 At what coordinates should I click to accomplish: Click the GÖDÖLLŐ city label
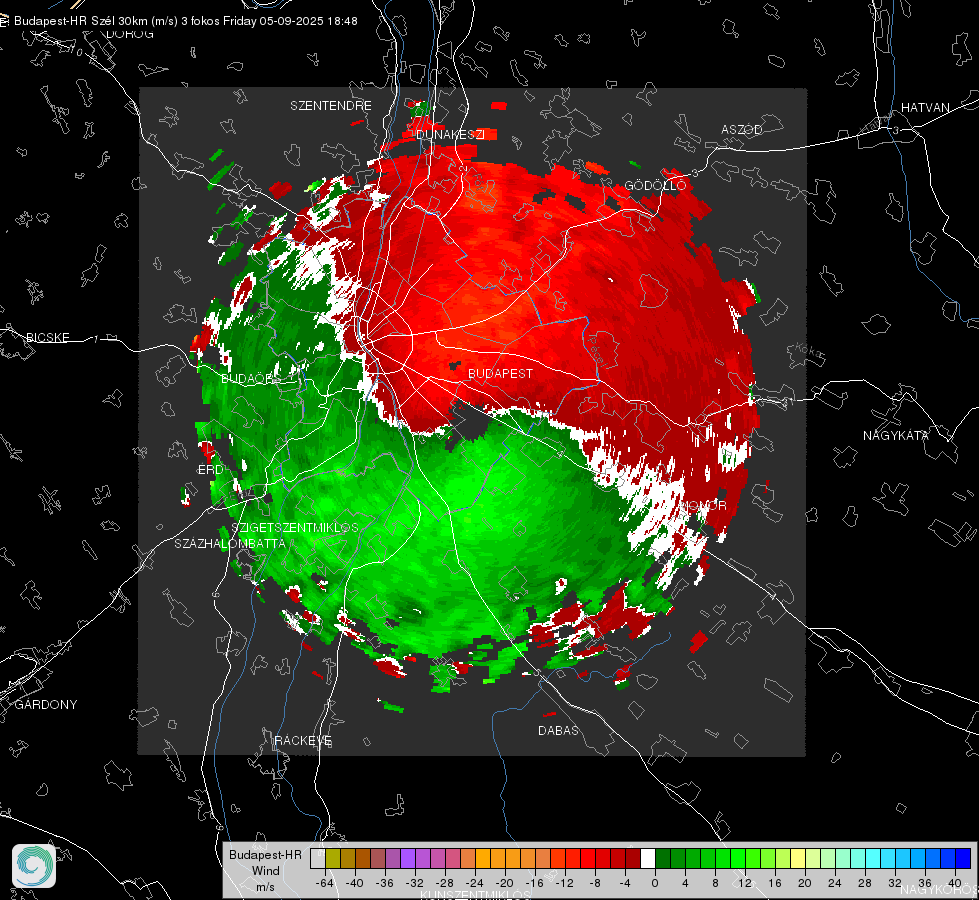coord(656,185)
